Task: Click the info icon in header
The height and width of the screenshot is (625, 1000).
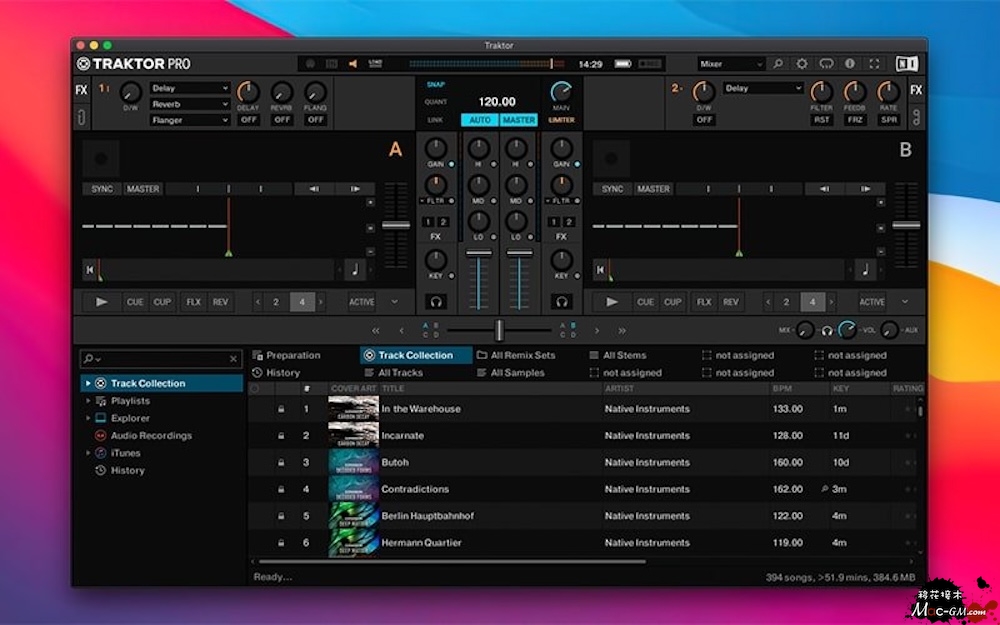Action: tap(850, 64)
